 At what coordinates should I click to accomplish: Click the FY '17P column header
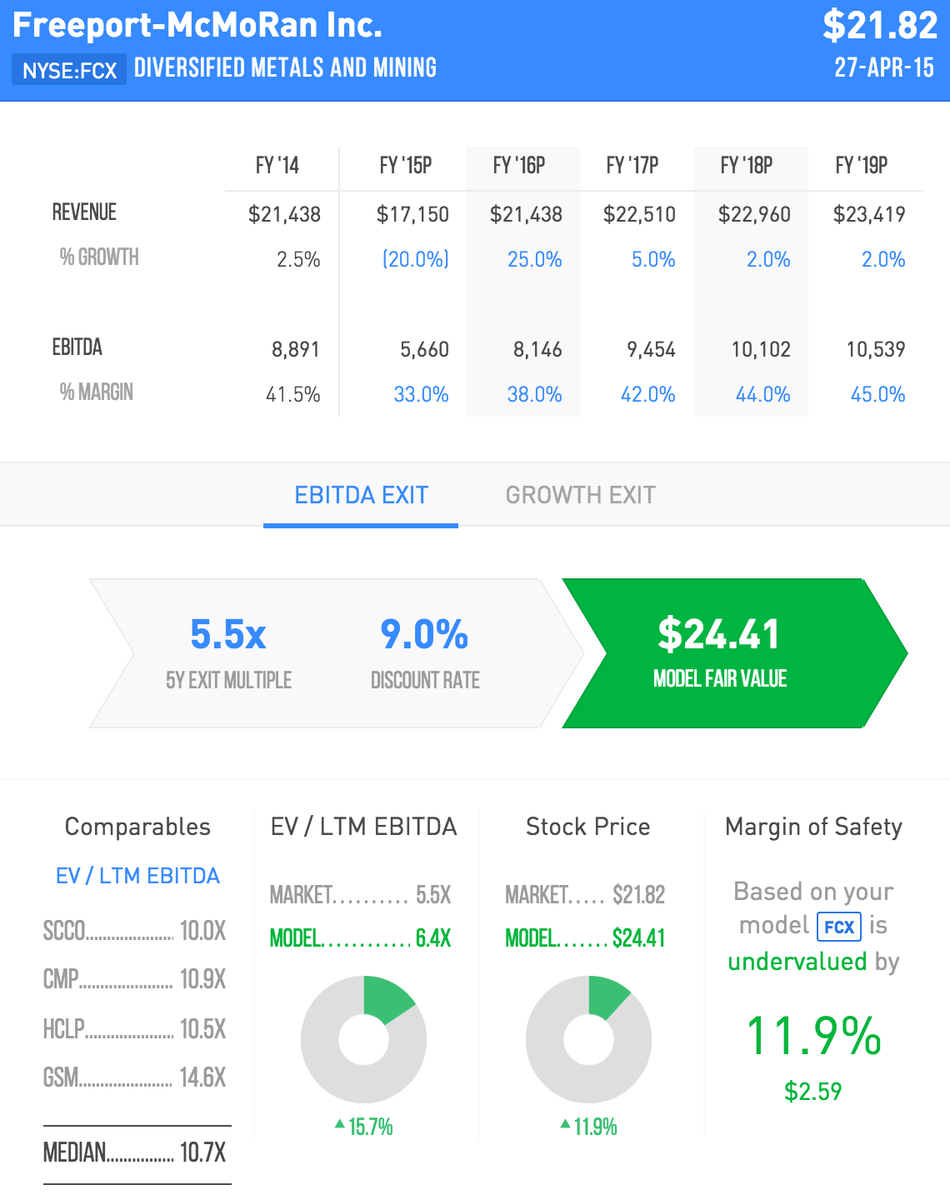[632, 165]
